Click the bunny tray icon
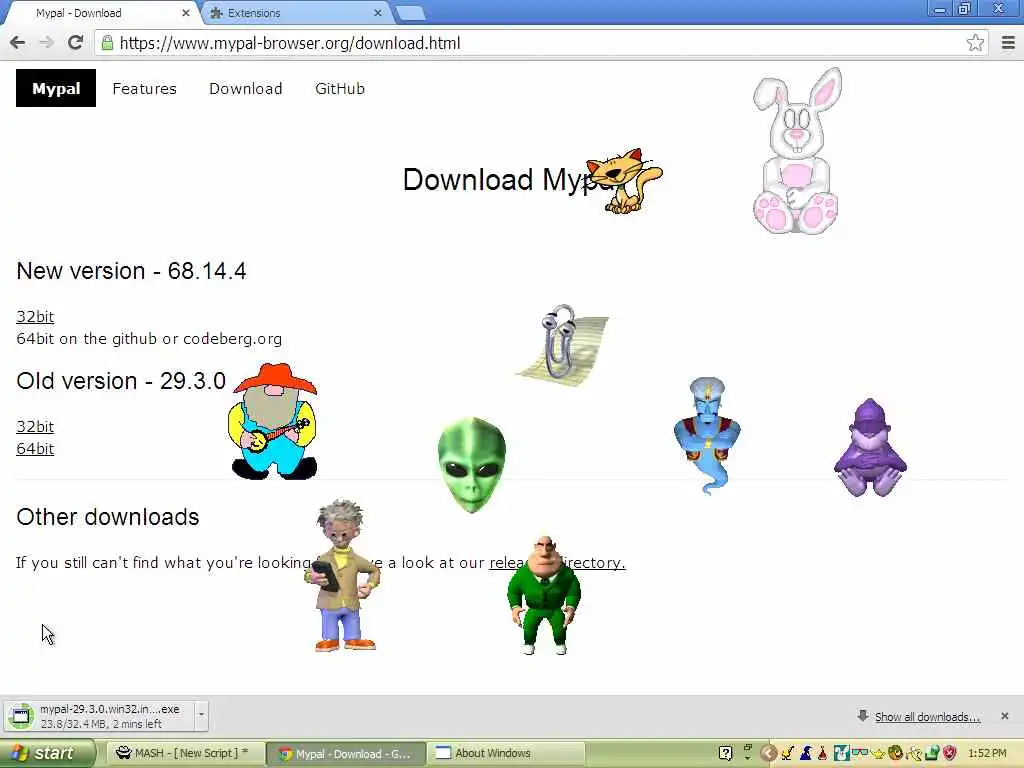 click(x=841, y=753)
